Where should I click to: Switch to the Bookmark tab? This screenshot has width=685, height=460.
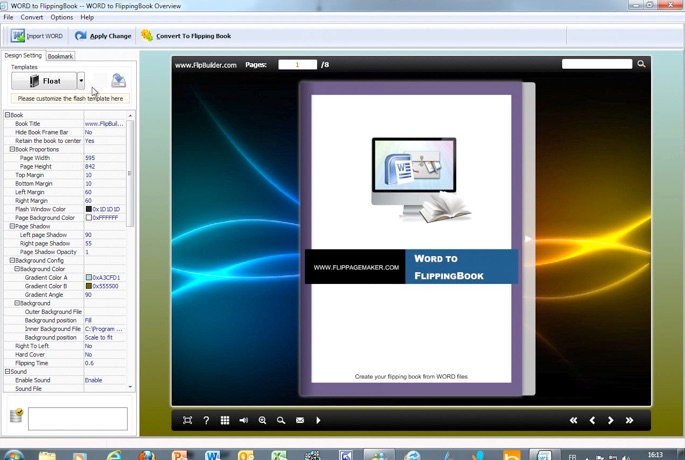tap(60, 56)
